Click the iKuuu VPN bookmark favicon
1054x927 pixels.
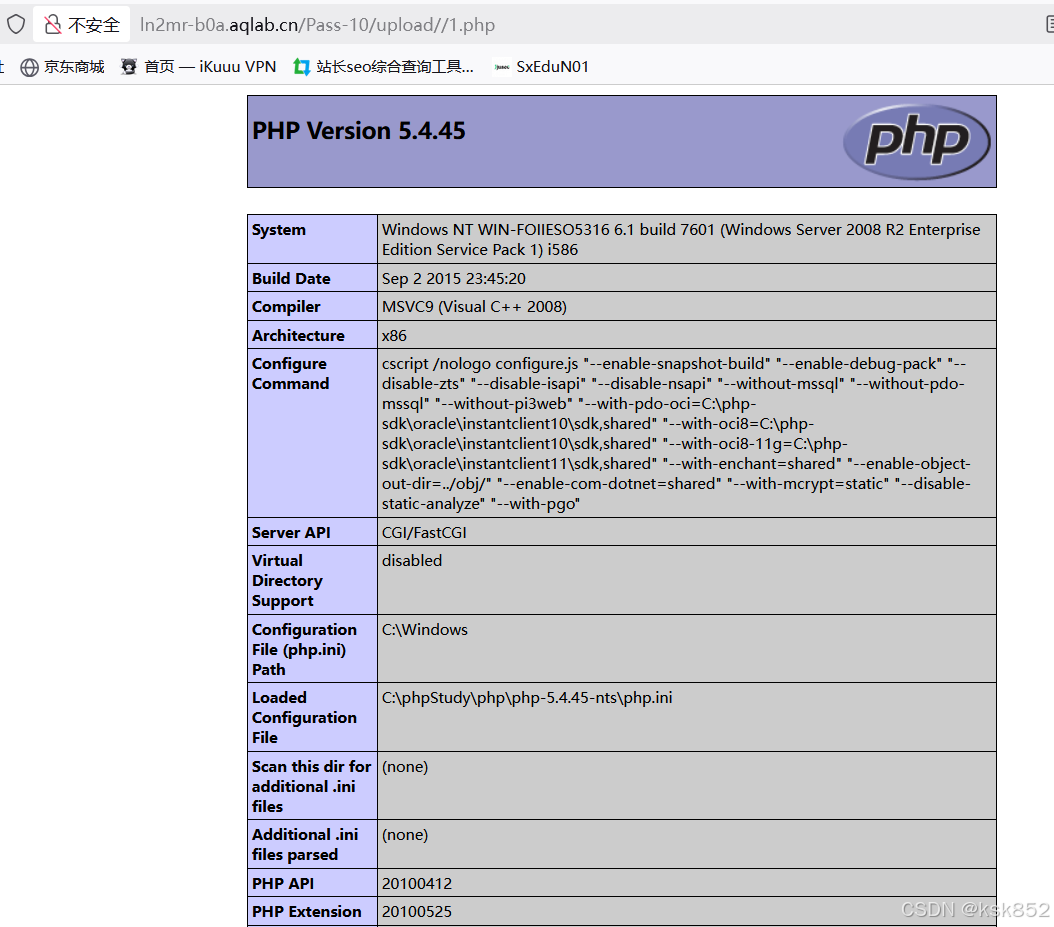[128, 67]
